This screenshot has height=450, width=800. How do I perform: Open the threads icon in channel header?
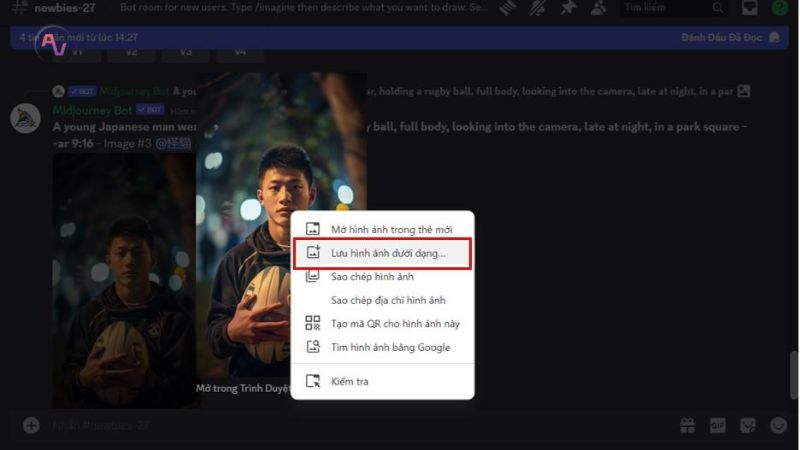508,8
